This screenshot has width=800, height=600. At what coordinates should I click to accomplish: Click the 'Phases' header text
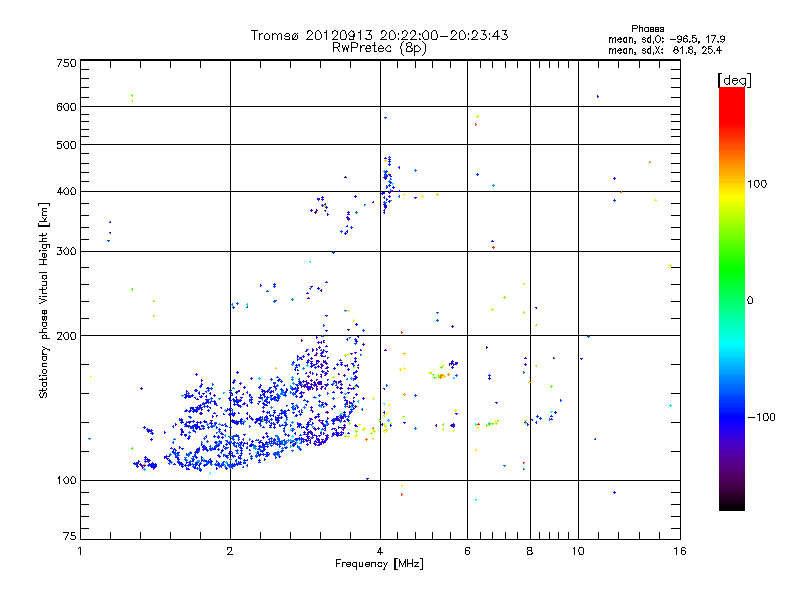pyautogui.click(x=647, y=29)
